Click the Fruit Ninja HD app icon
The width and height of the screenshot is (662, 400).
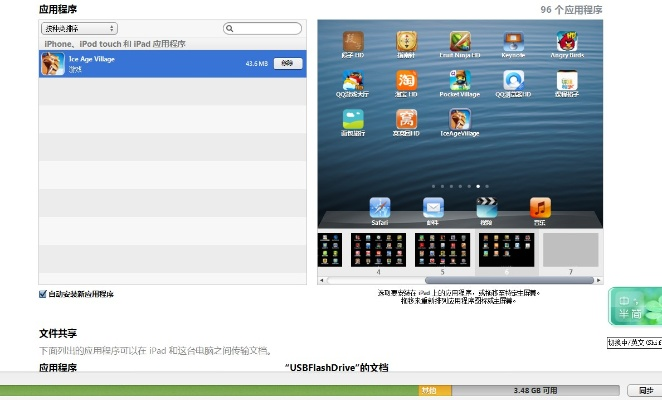pos(460,43)
